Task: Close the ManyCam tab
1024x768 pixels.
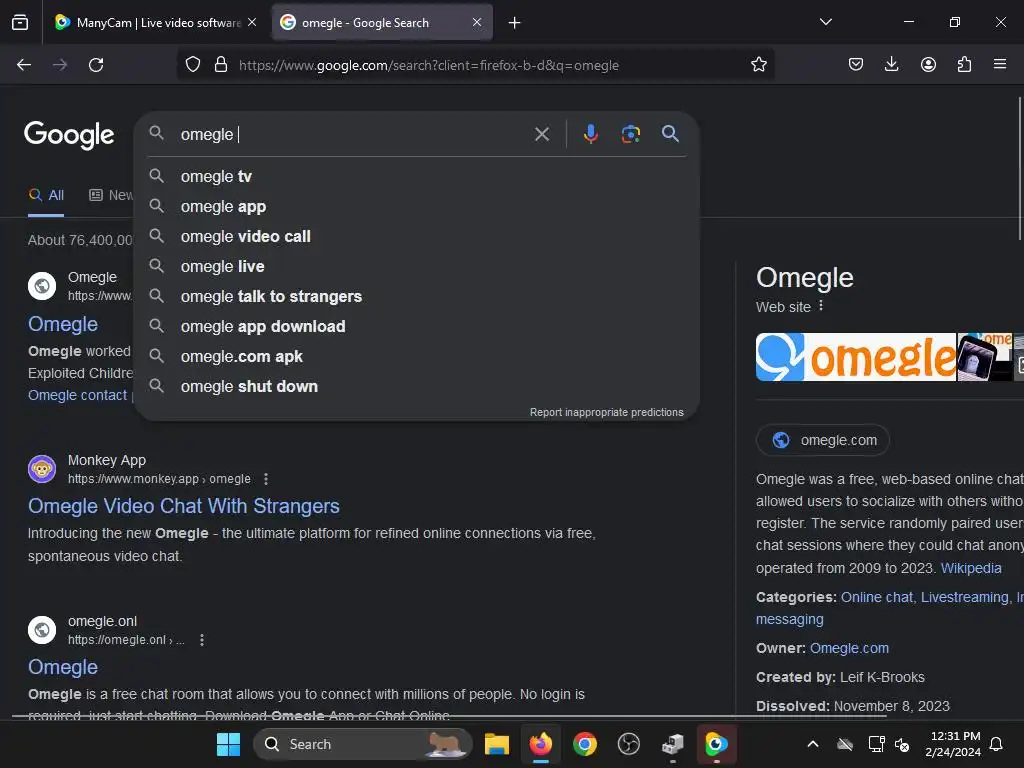Action: pyautogui.click(x=252, y=22)
